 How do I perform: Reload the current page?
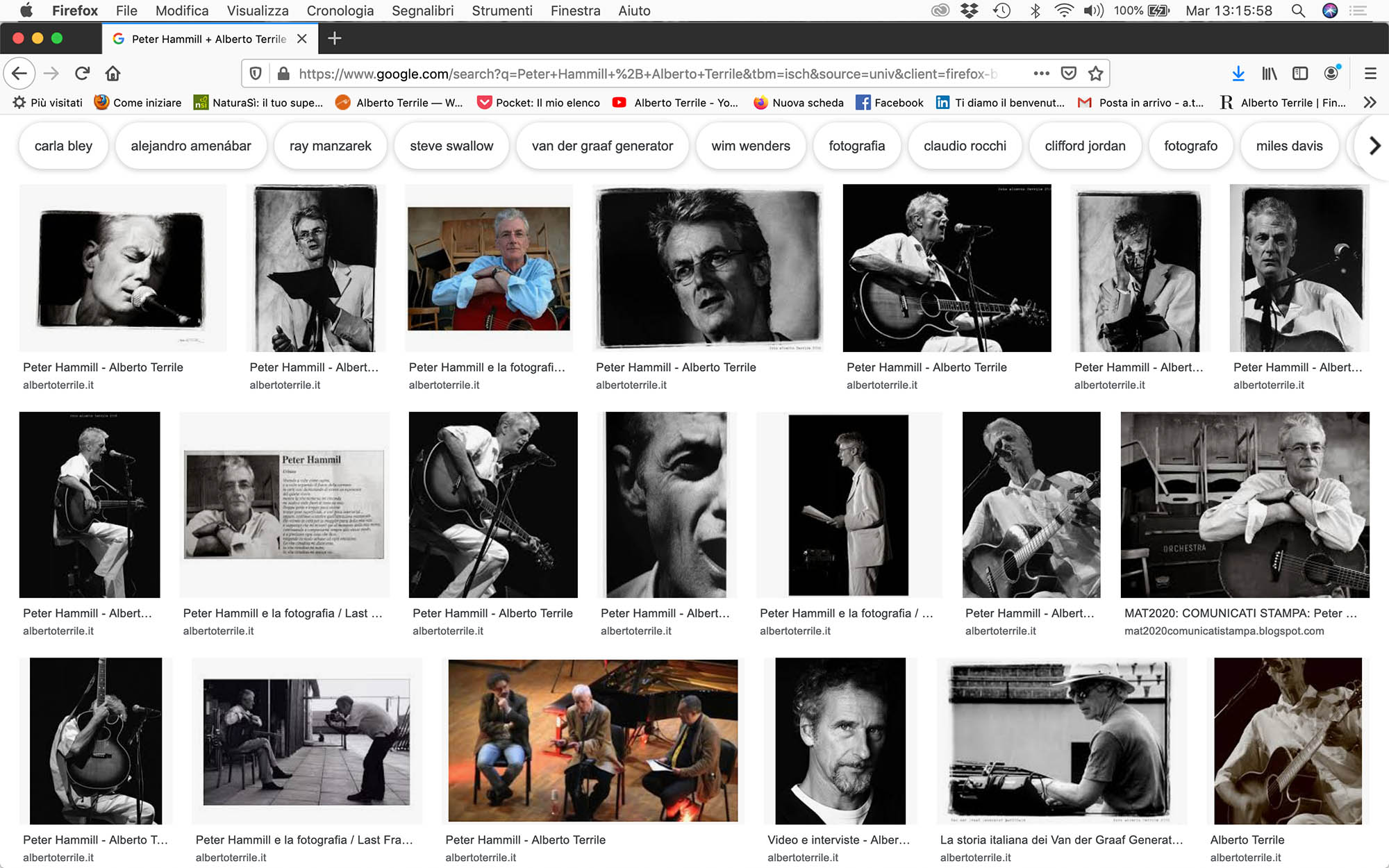tap(83, 74)
